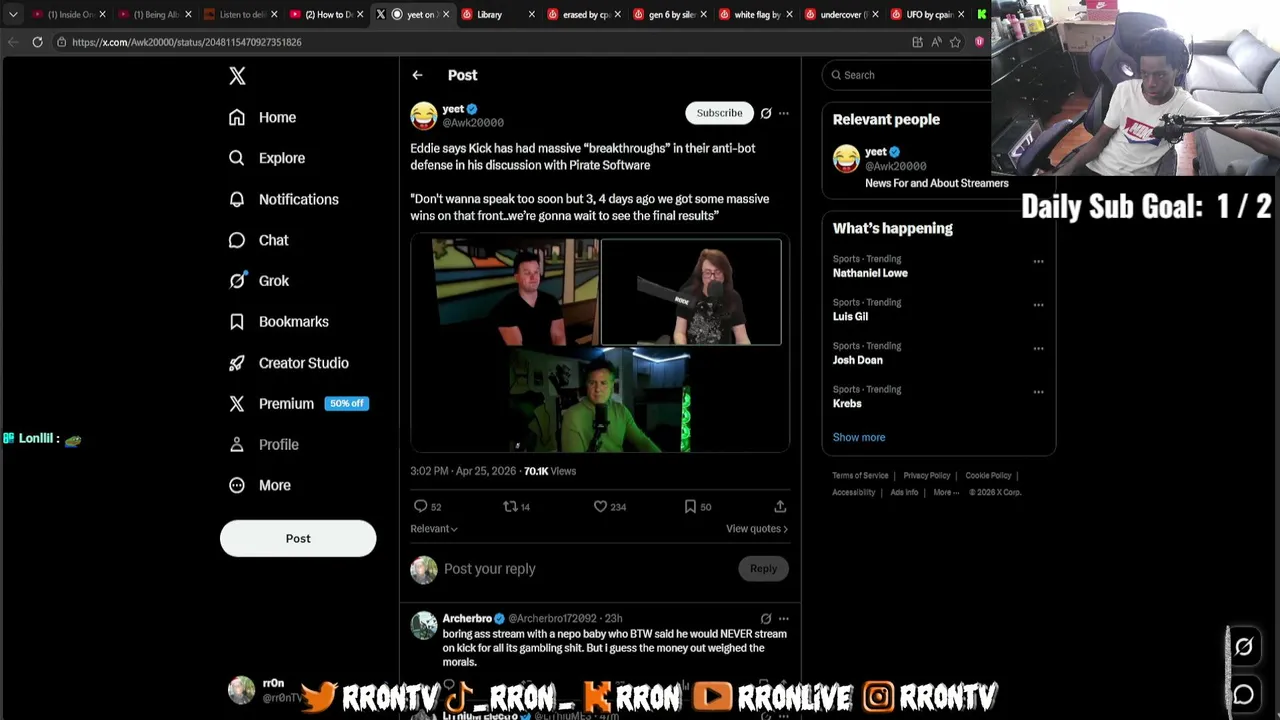This screenshot has height=720, width=1280.
Task: Switch to the 'erased by' browser tab
Action: tap(586, 14)
